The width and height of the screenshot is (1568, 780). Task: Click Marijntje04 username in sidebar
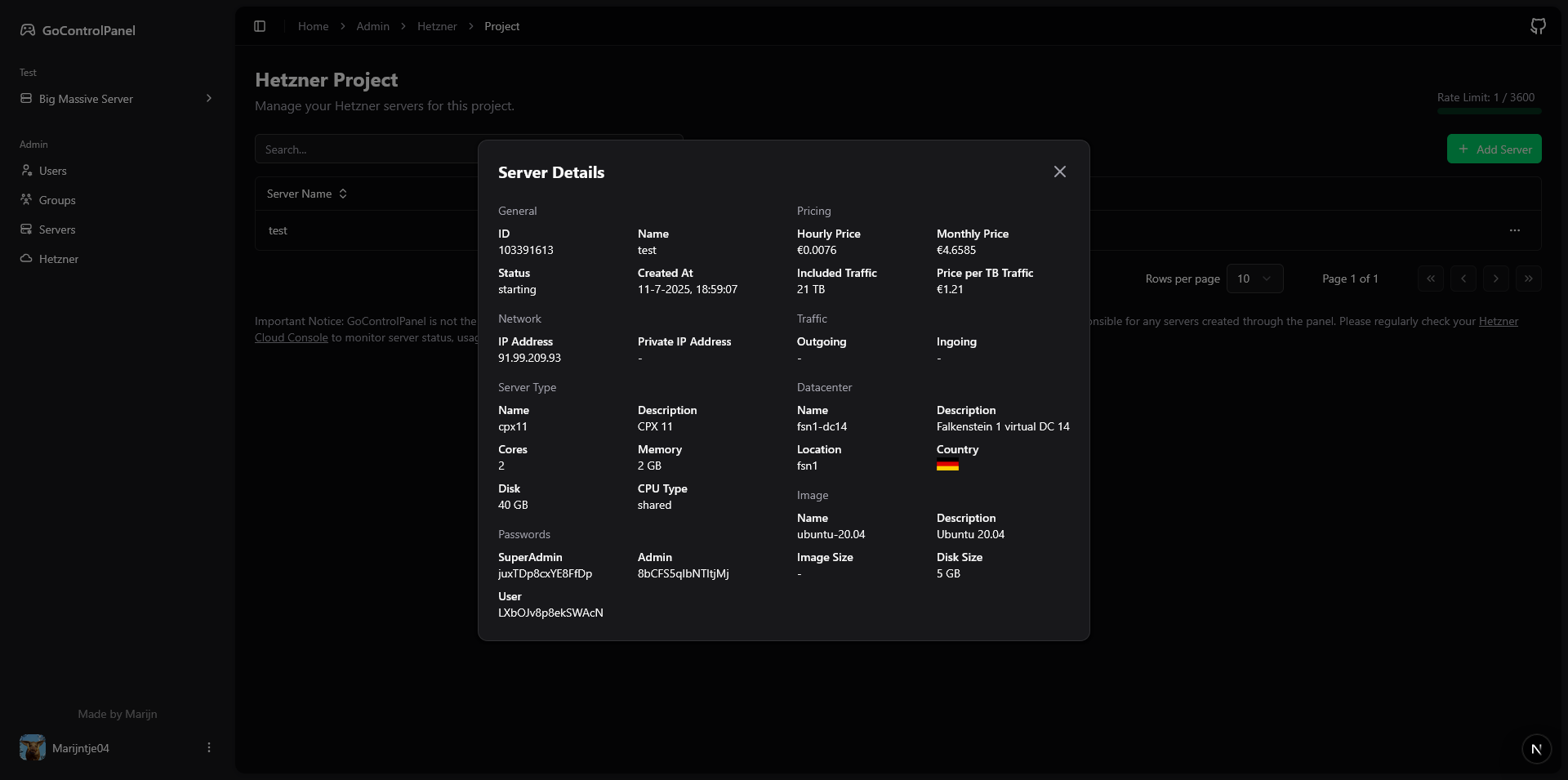coord(81,748)
